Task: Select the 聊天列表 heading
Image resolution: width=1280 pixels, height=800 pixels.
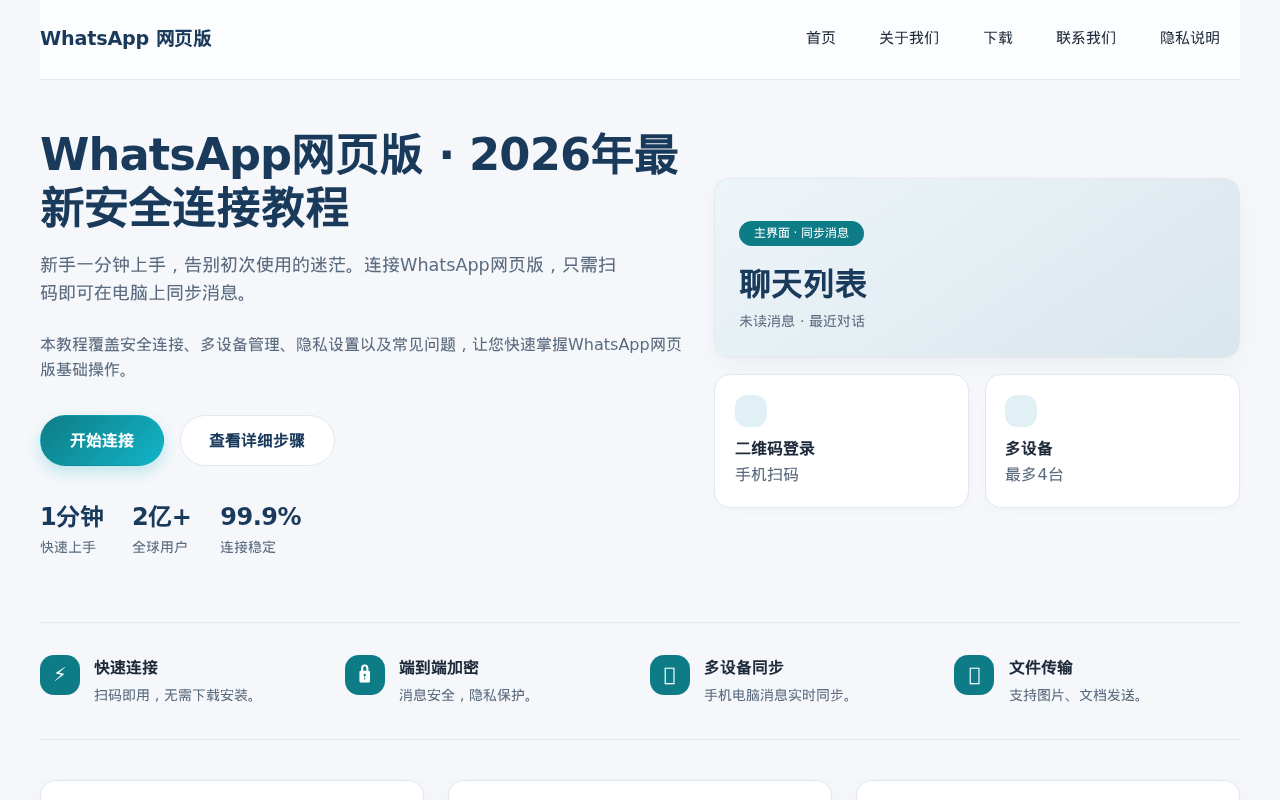Action: coord(803,285)
